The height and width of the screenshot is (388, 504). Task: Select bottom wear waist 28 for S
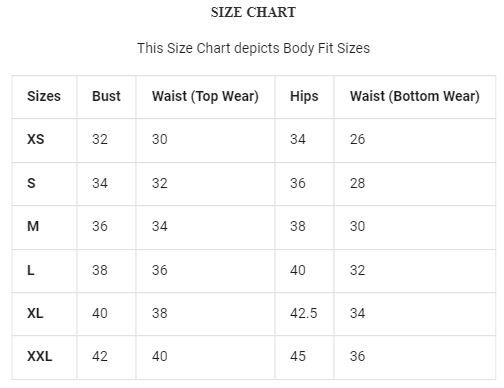[x=357, y=183]
